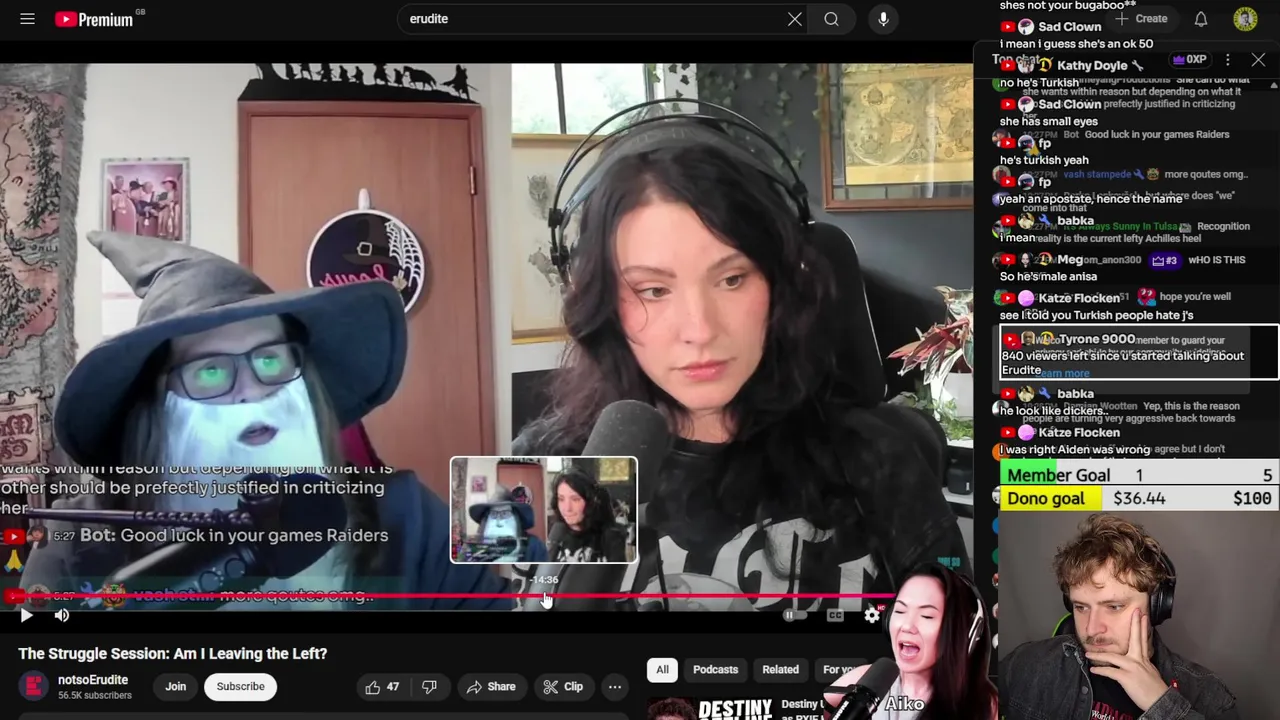The image size is (1280, 720).
Task: Select the All filter chip
Action: [x=662, y=669]
